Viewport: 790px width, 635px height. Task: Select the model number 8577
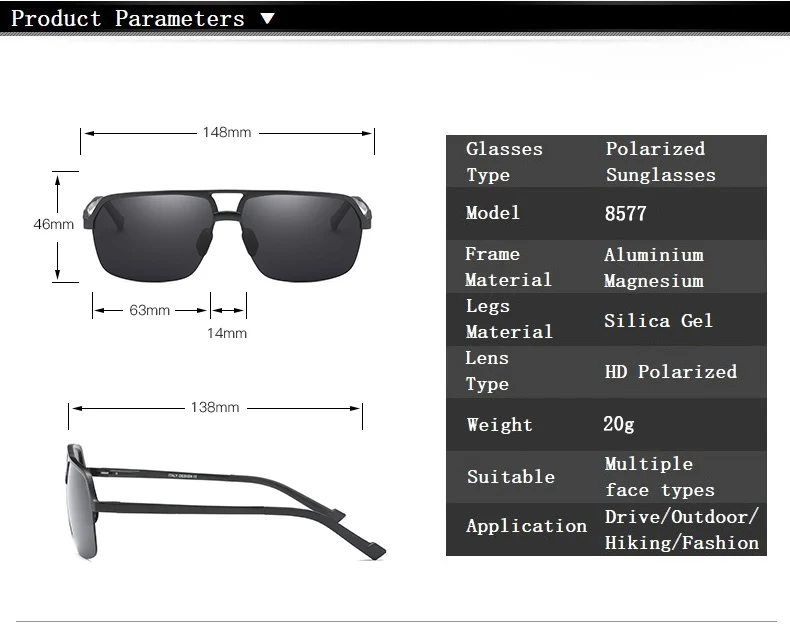click(x=625, y=214)
